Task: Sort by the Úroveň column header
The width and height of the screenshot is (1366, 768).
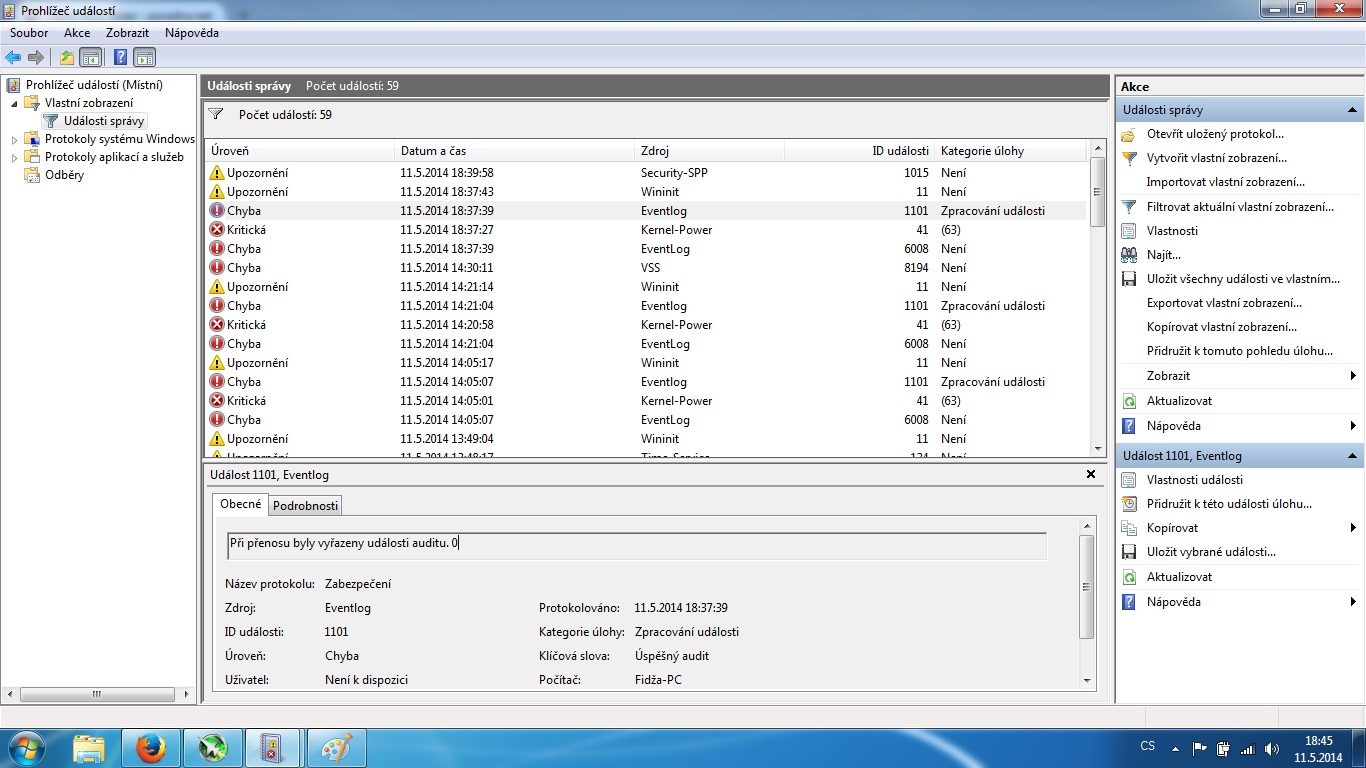Action: 300,151
